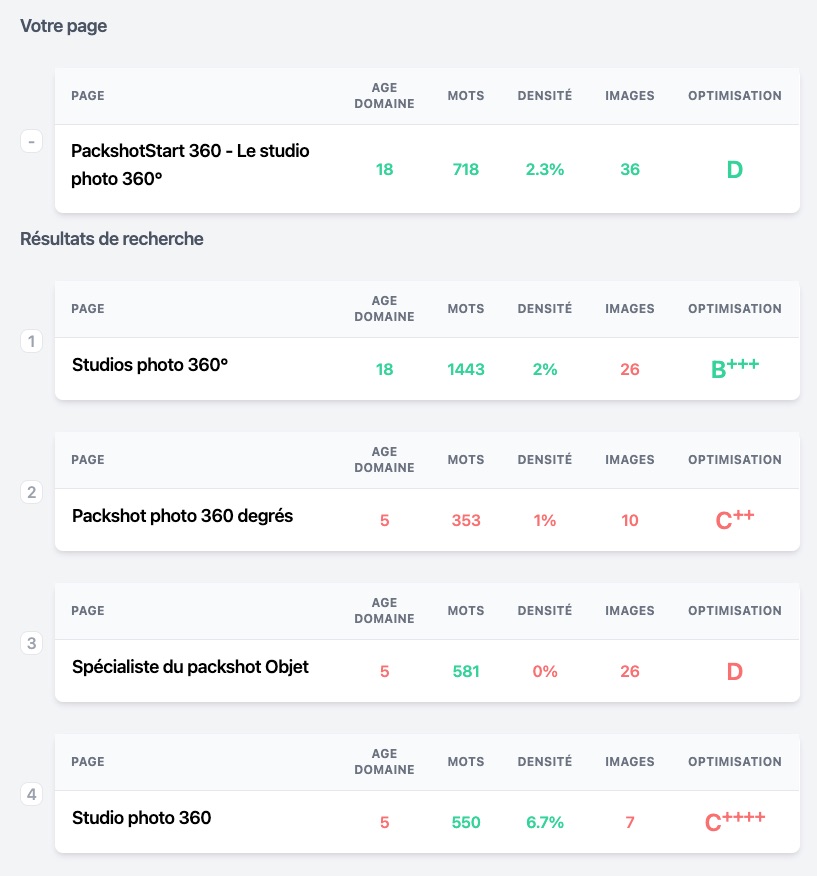Click the 718 word count value
Screen dimensions: 817x876
point(466,170)
